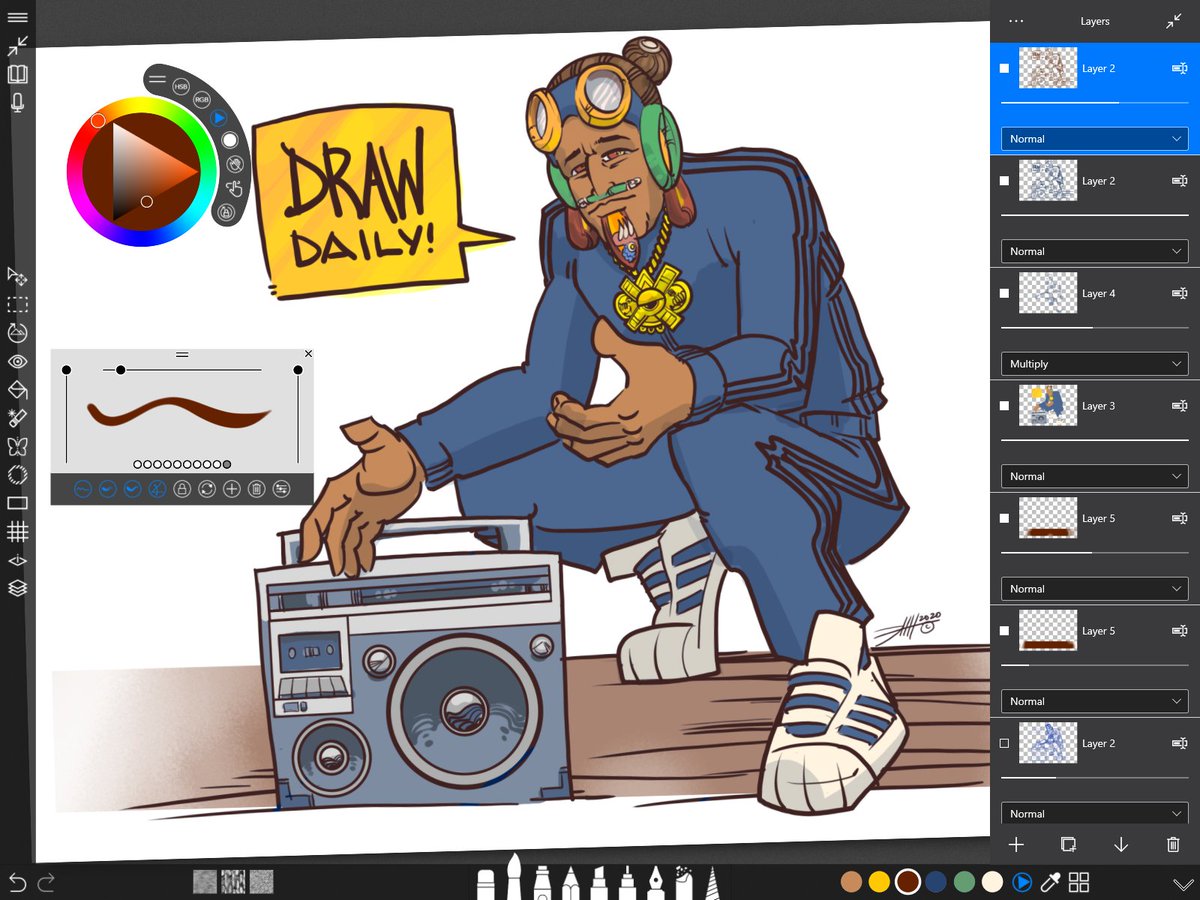Reset brush with circular arrows icon
Screen dimensions: 1200x900
coord(207,489)
